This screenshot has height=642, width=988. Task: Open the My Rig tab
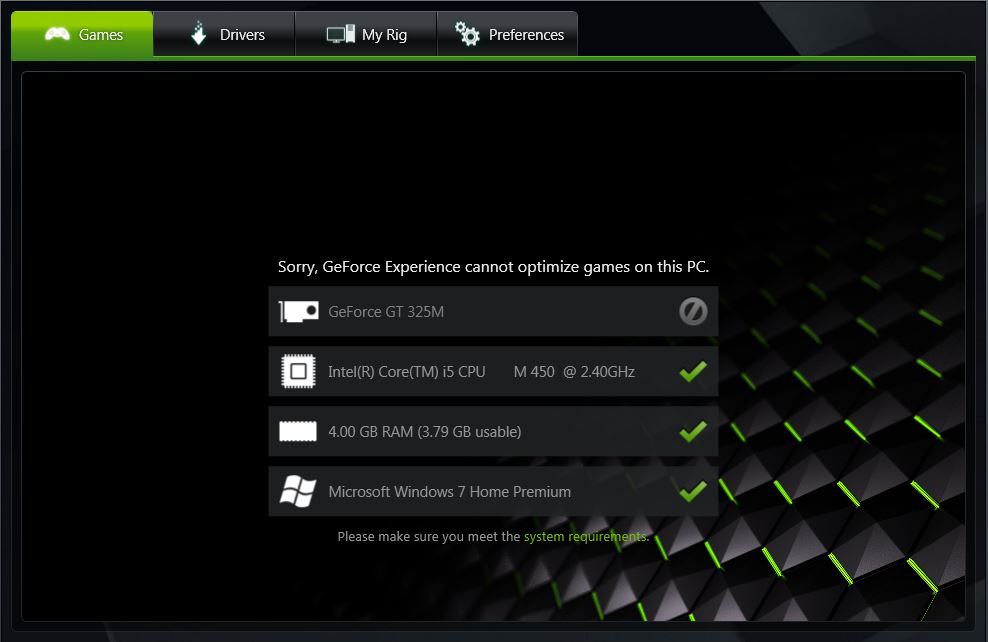click(x=366, y=35)
